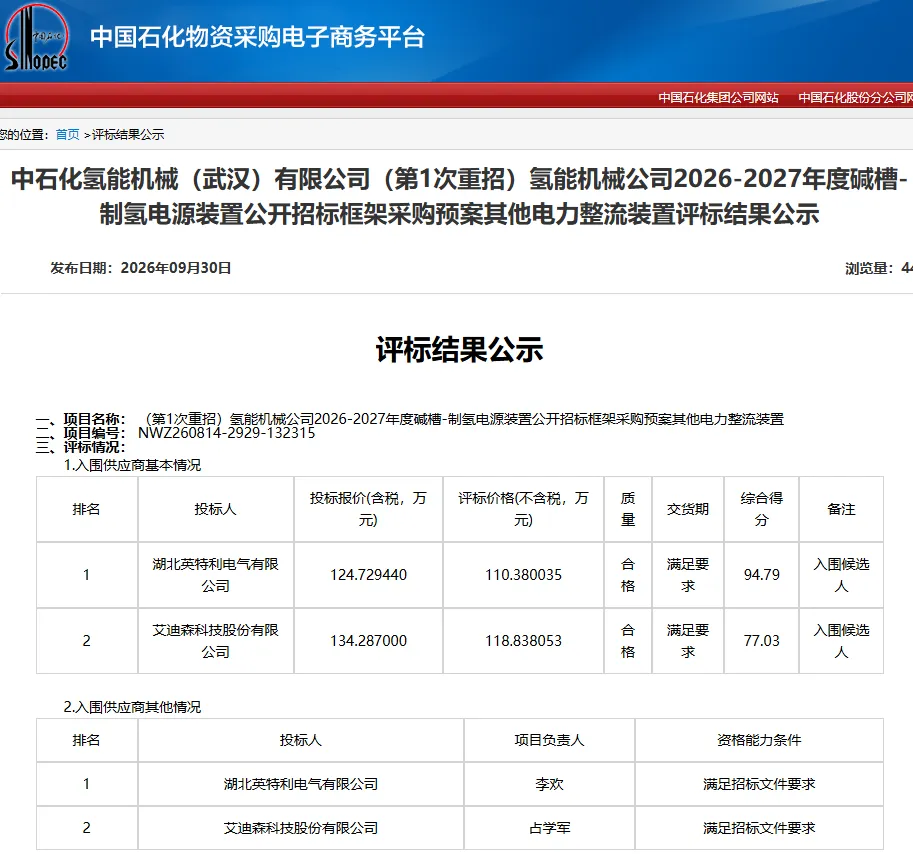This screenshot has height=854, width=913.
Task: Click the 备注 column header
Action: tap(841, 509)
